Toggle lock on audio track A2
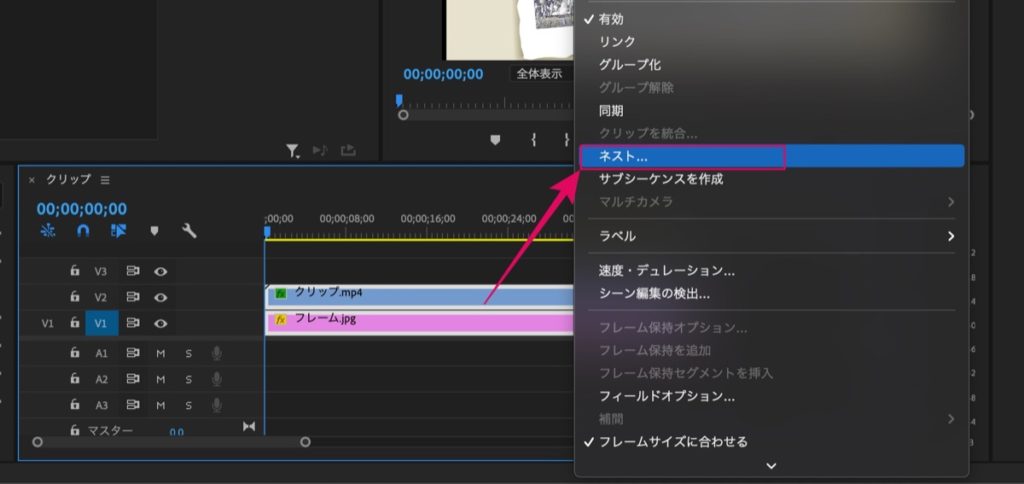Screen dimensions: 1024x484 (x=75, y=379)
